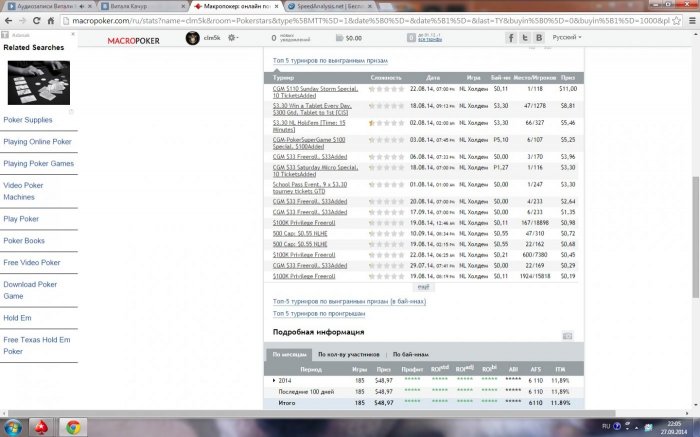
Task: Click the notifications counter showing 0
Action: click(x=274, y=38)
